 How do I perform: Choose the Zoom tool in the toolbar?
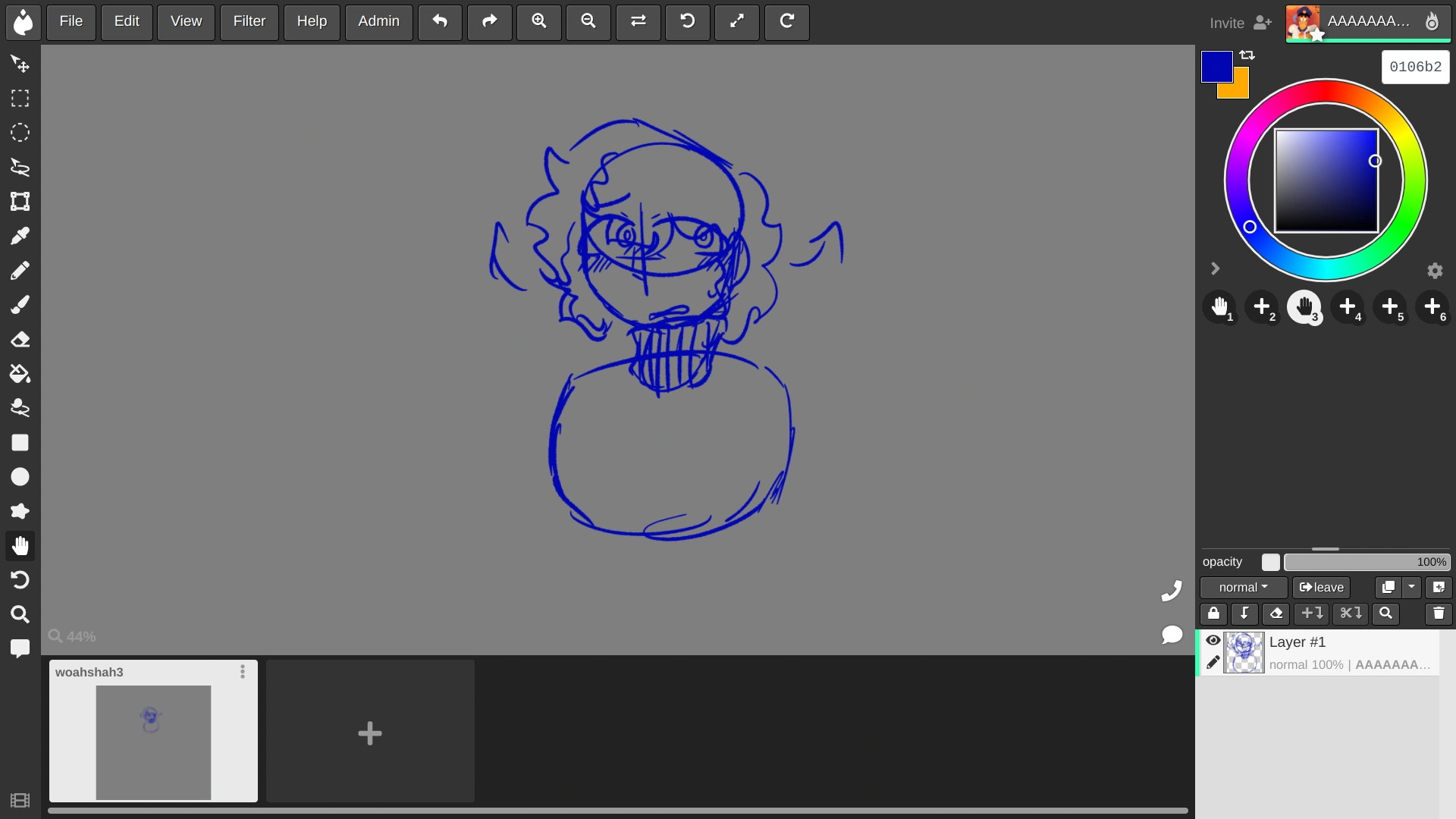coord(20,614)
